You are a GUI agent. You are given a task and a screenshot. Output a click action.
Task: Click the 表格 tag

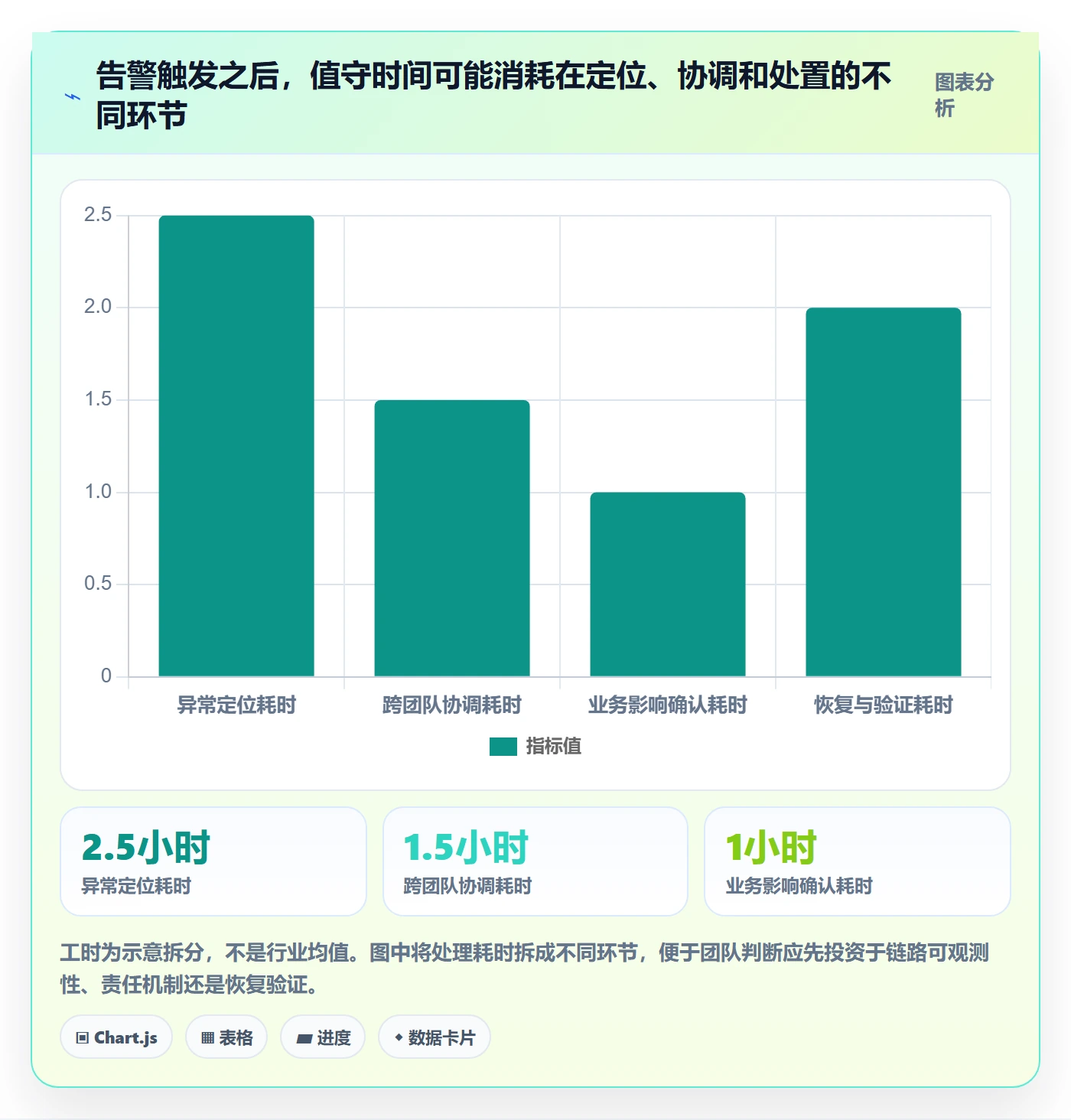pyautogui.click(x=226, y=1037)
